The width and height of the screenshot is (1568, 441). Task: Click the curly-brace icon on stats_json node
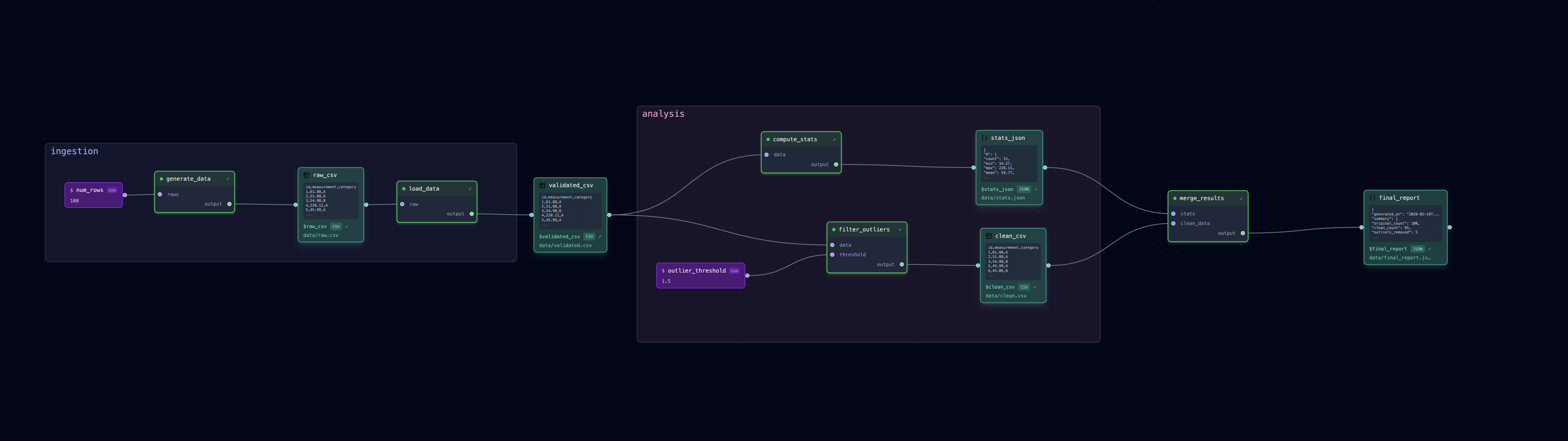click(984, 138)
